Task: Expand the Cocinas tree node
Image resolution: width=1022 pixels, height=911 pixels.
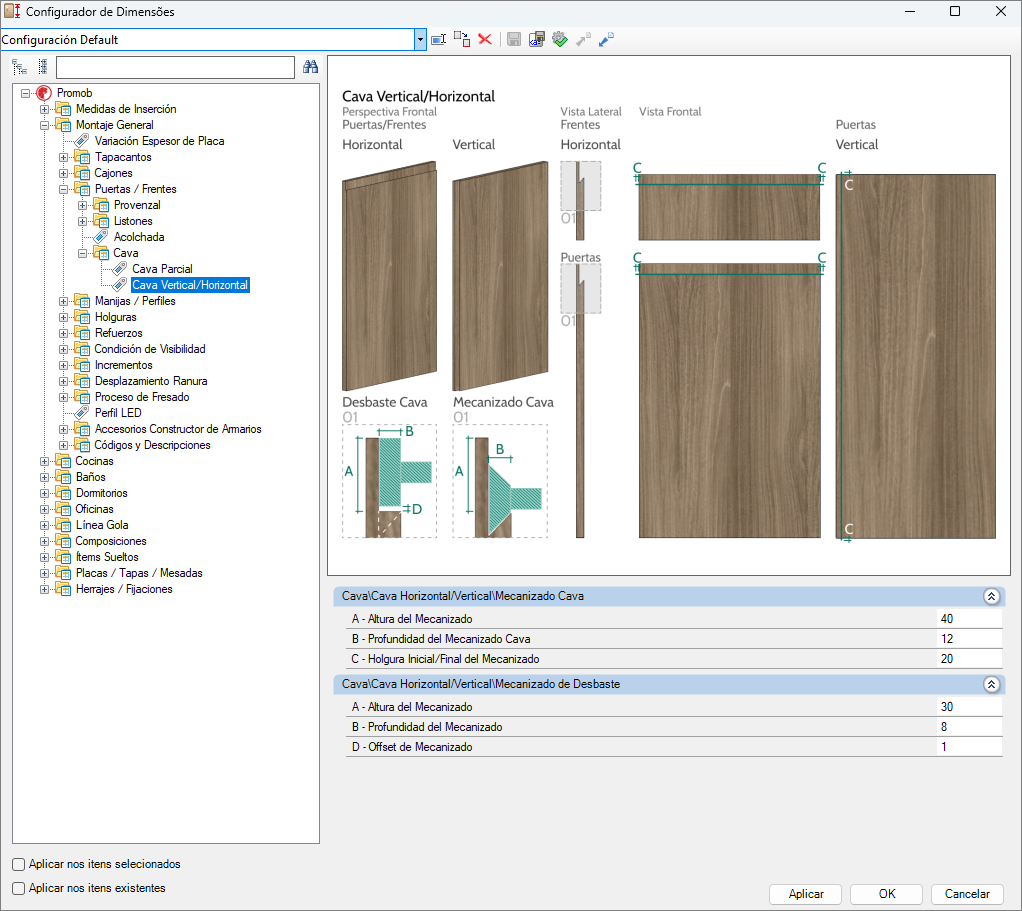Action: coord(44,461)
